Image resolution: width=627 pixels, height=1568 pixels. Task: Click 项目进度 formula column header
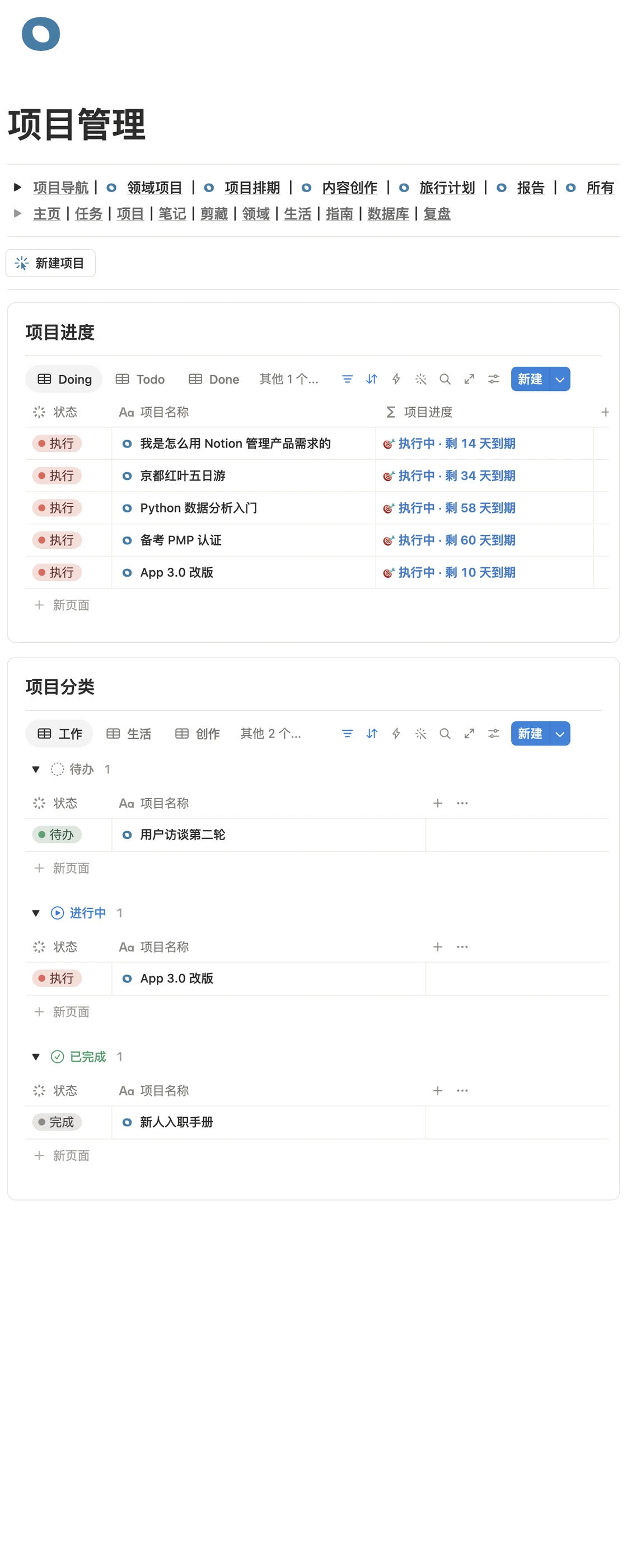(x=420, y=412)
